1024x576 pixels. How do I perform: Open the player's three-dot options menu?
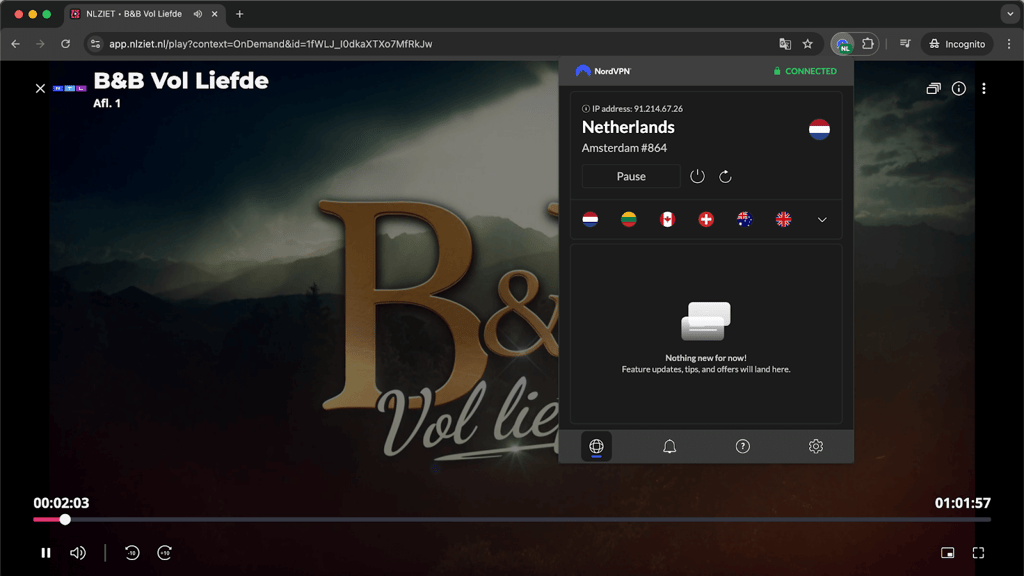984,88
